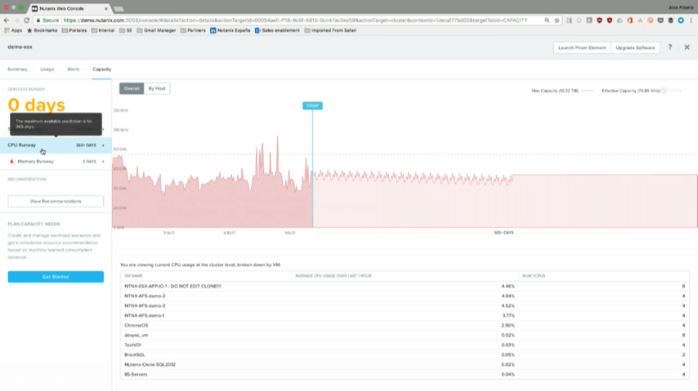Expand CPU Runway row arrow
The height and width of the screenshot is (391, 698).
pos(103,145)
